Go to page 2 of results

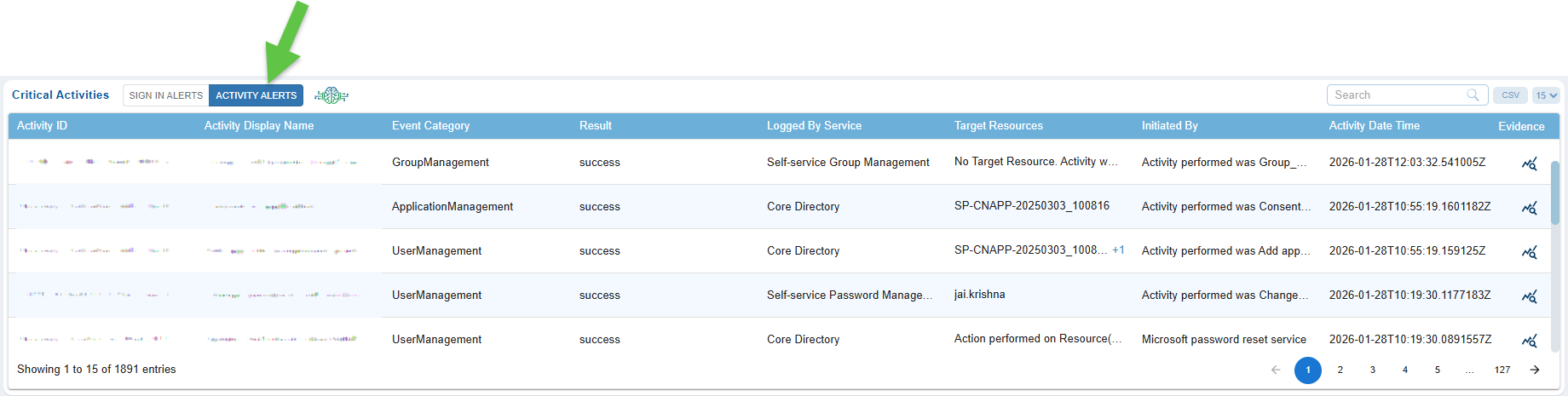1340,370
